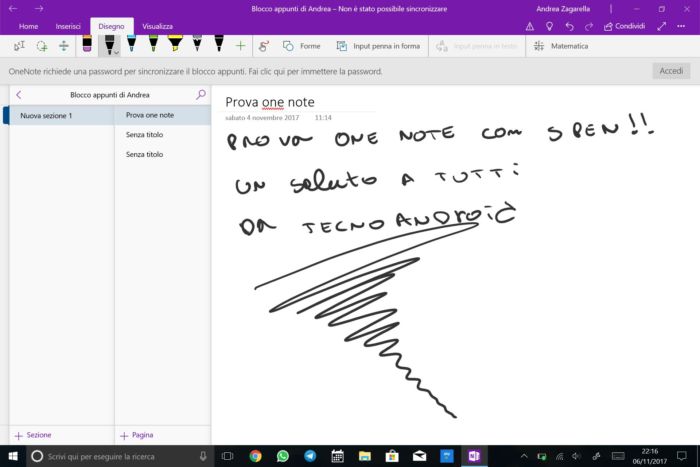
Task: Click the page date sabato 4 novembre 2017
Action: tap(262, 118)
